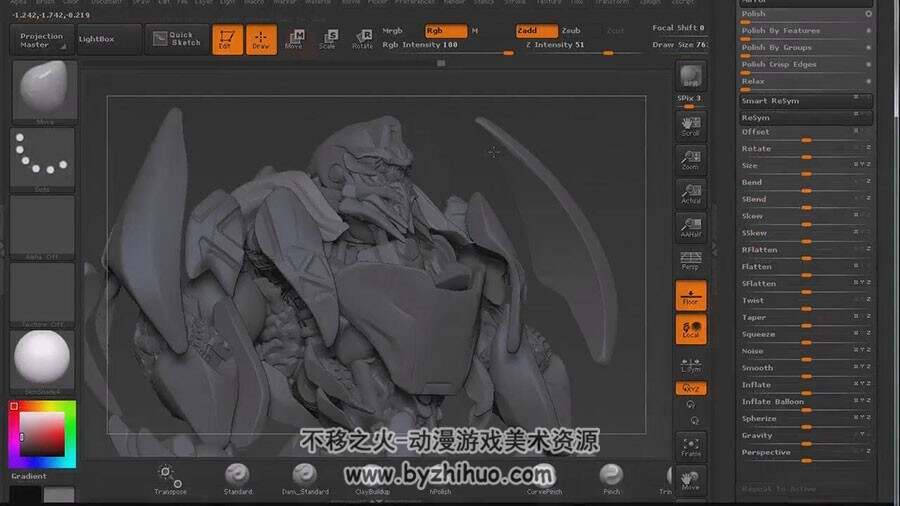Click Smart ReSym button

pyautogui.click(x=806, y=101)
